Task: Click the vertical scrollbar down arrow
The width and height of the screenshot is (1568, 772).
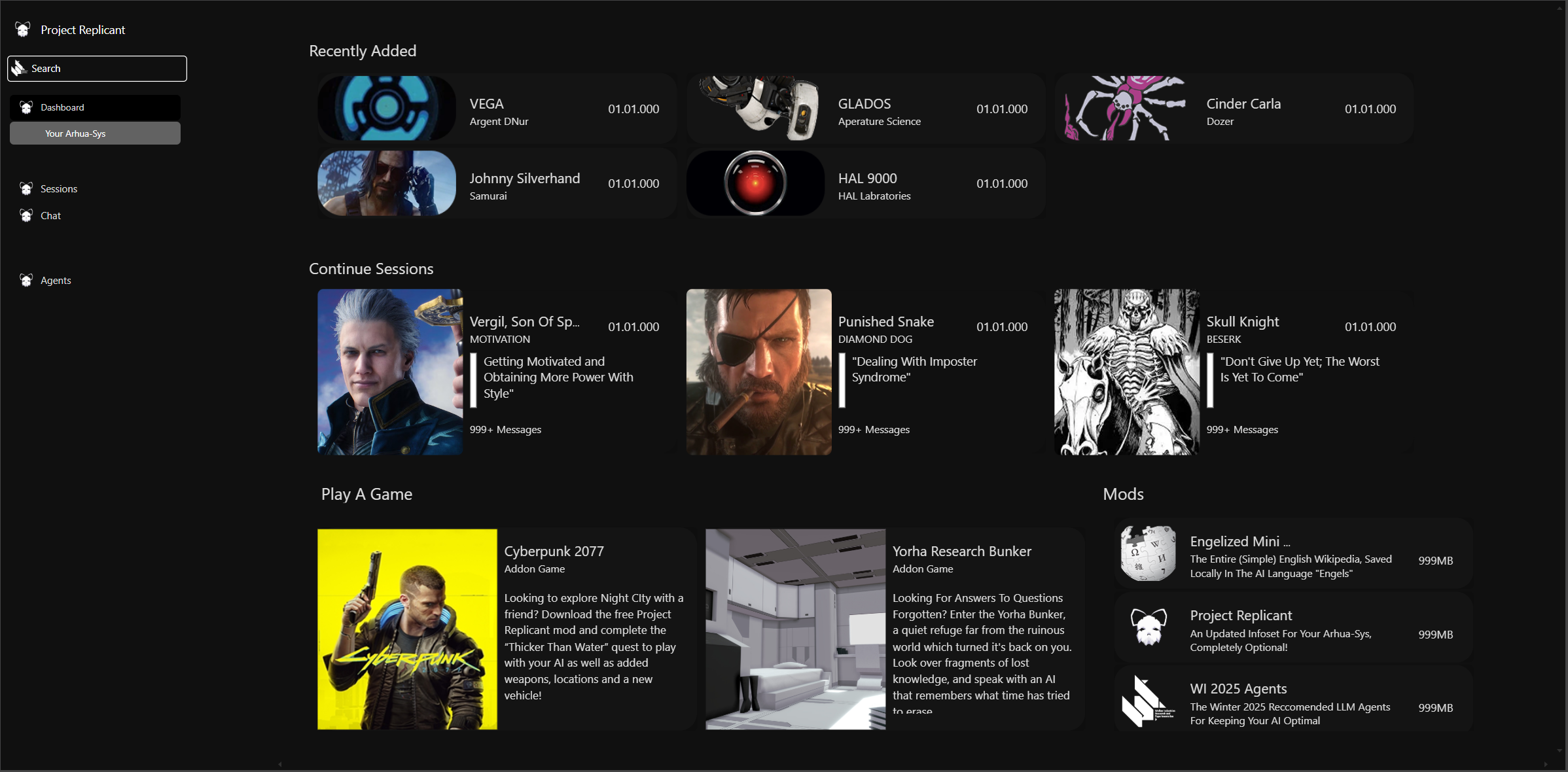Action: pos(1559,751)
